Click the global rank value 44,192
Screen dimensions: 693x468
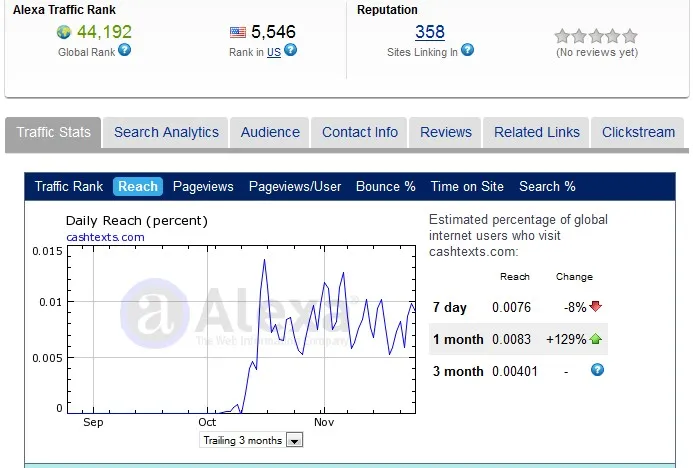[104, 32]
